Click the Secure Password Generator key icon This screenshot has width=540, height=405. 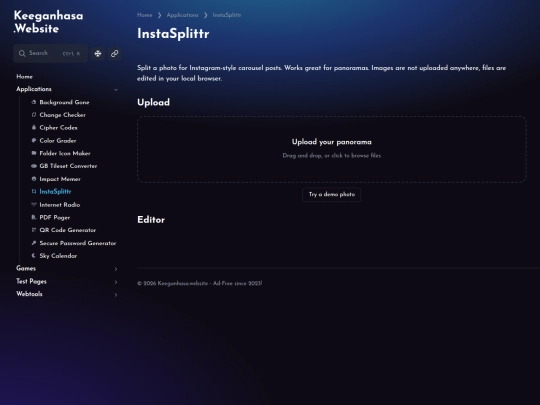pyautogui.click(x=34, y=243)
